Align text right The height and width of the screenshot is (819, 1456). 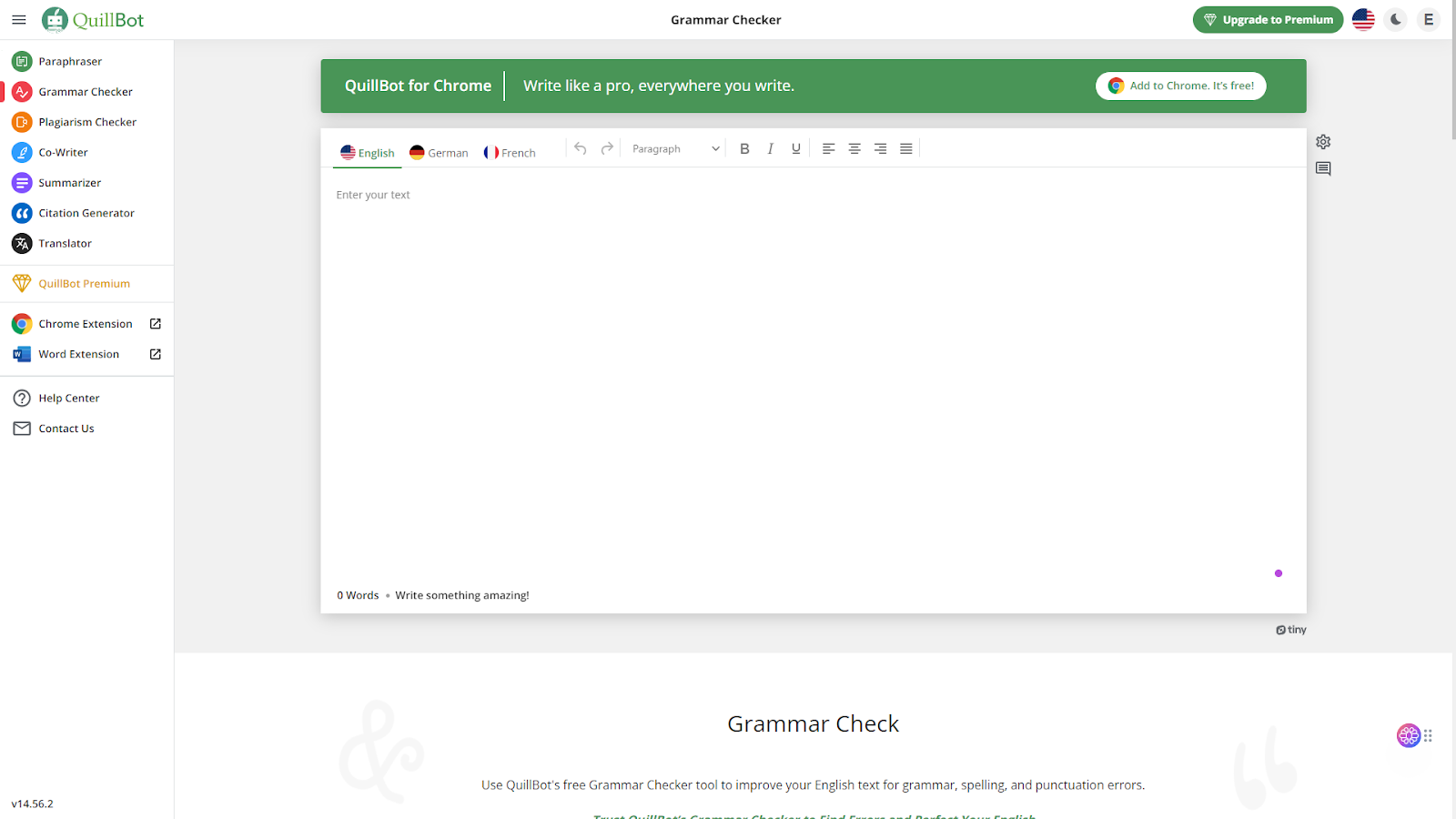880,148
